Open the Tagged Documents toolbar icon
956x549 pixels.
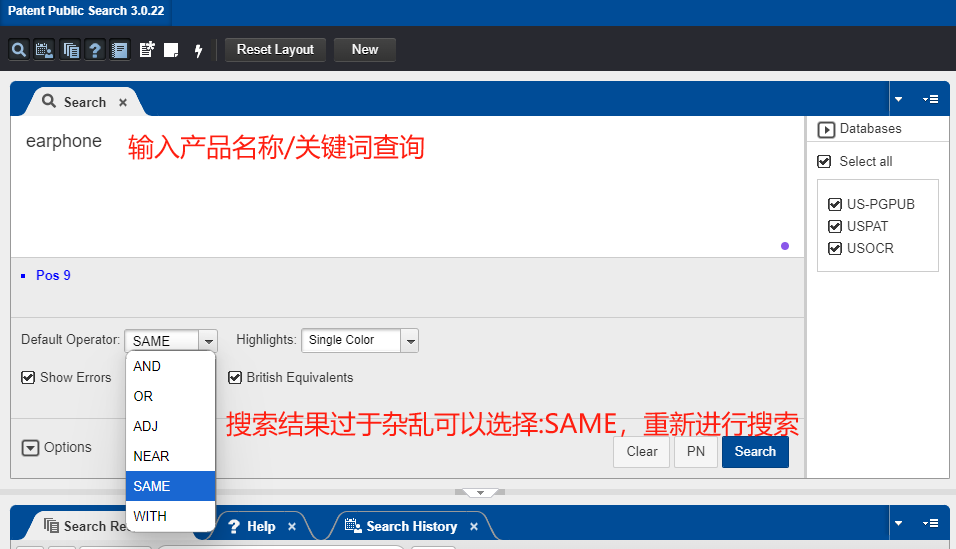click(x=147, y=49)
